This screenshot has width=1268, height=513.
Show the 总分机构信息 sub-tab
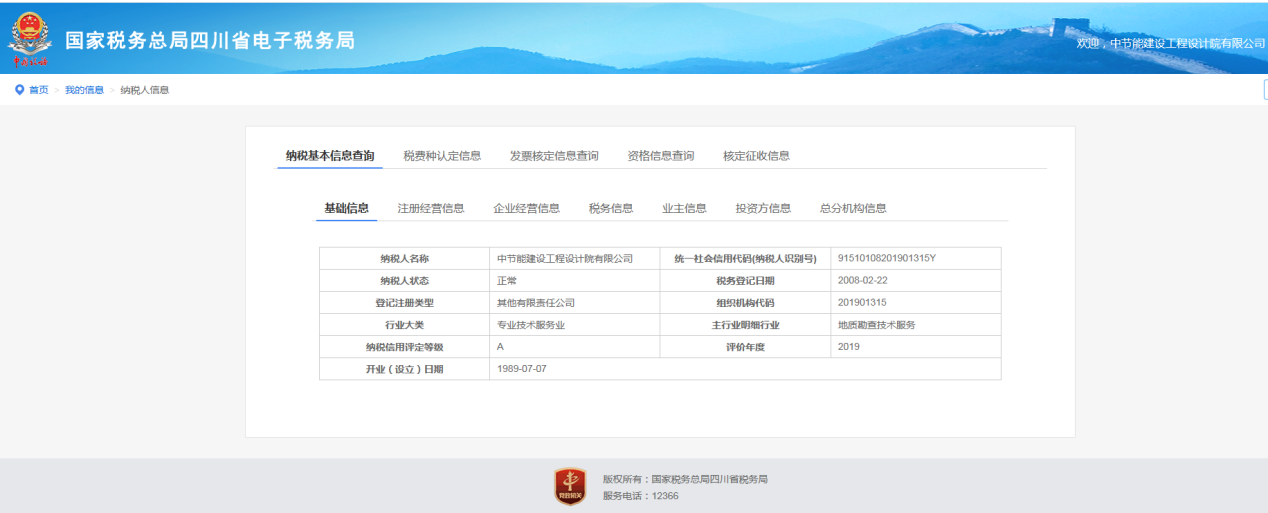click(x=853, y=208)
